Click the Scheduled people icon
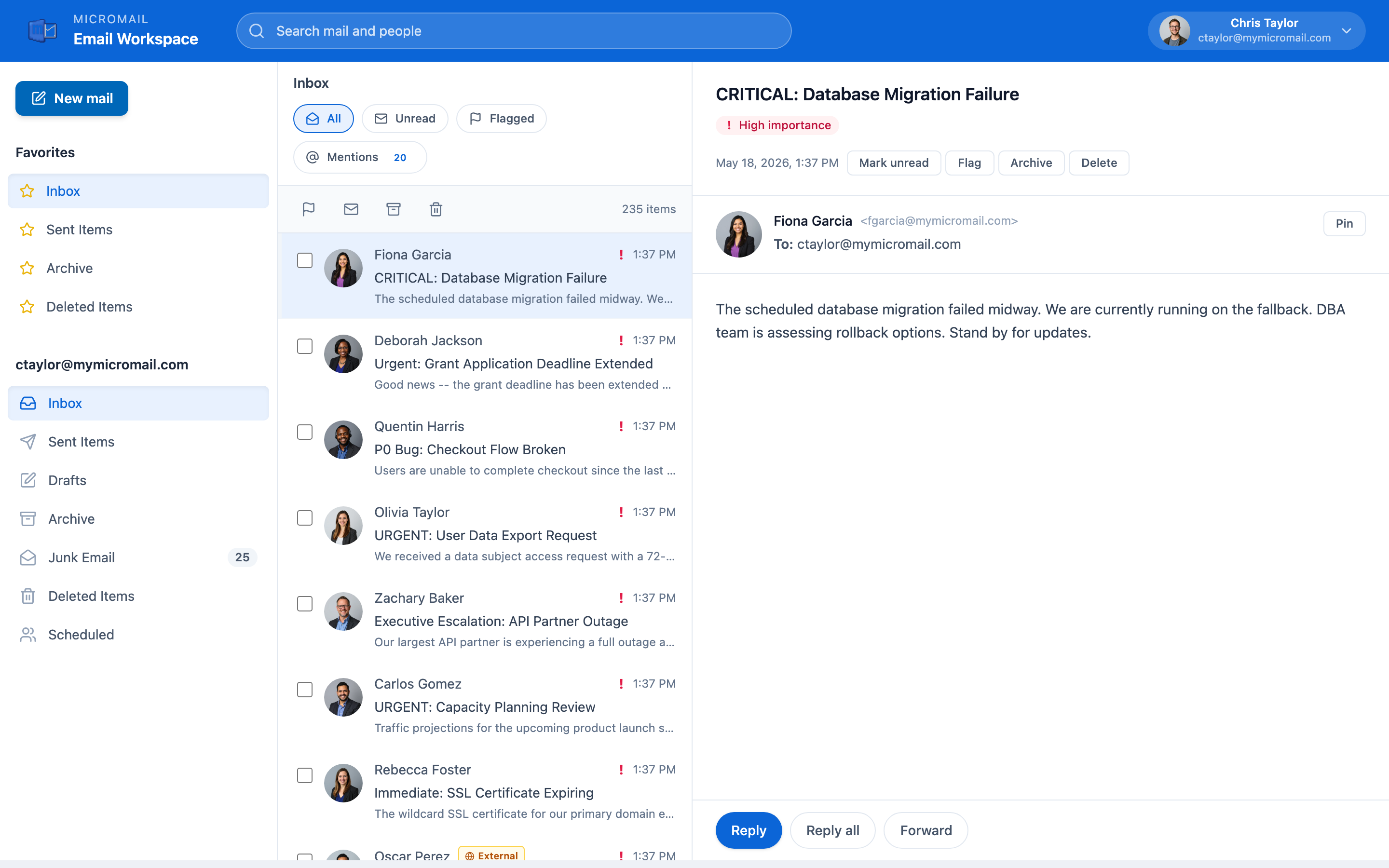The image size is (1389, 868). point(28,634)
